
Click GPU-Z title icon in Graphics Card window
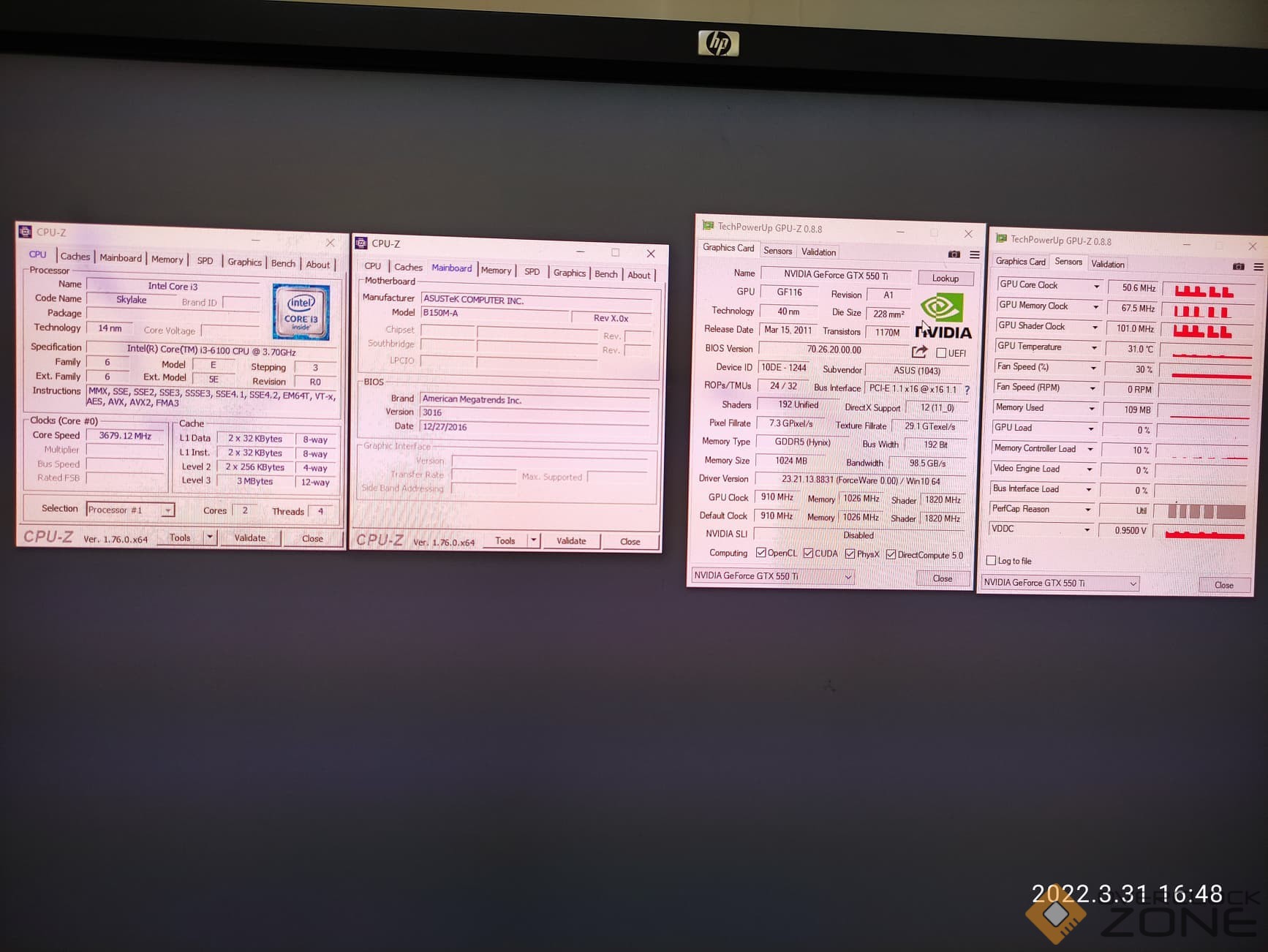pos(707,226)
